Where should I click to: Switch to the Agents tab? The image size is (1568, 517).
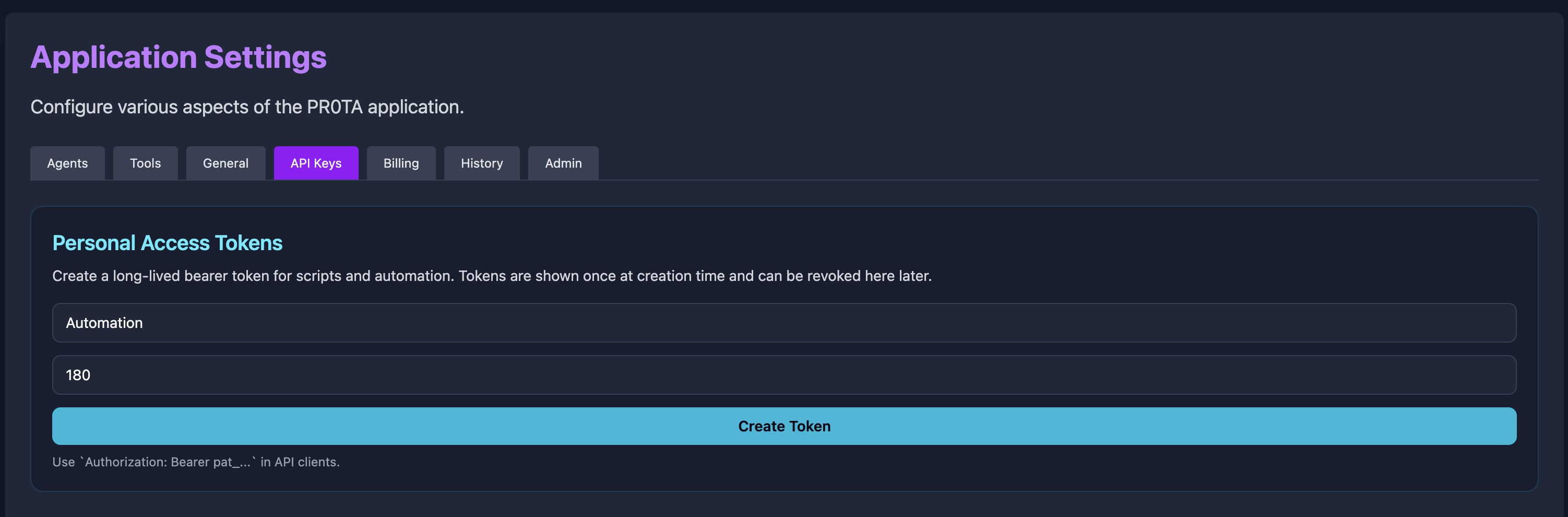pos(67,163)
